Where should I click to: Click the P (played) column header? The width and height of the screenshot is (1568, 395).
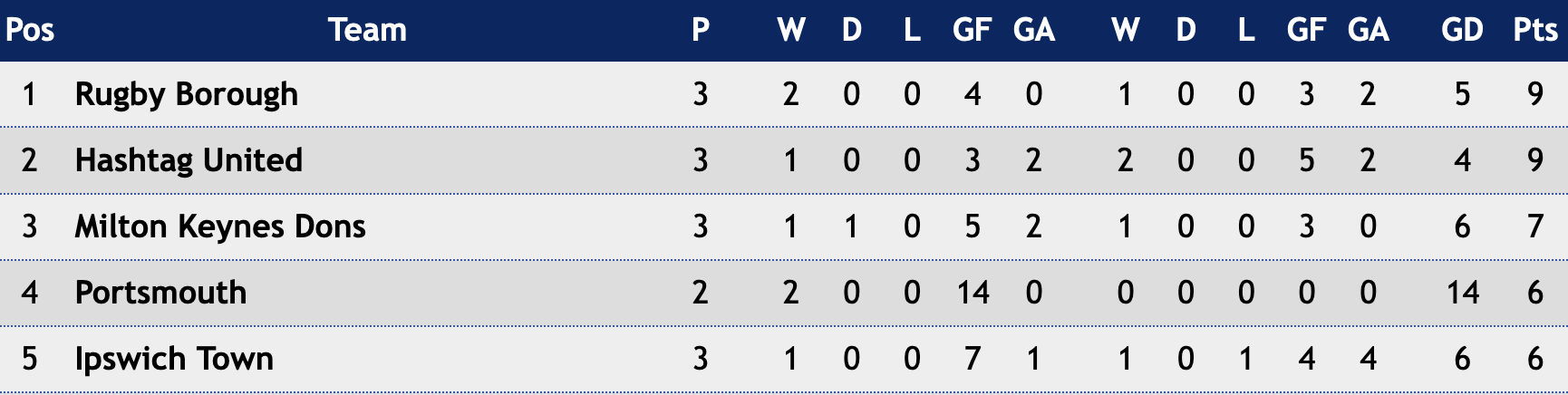(x=700, y=30)
